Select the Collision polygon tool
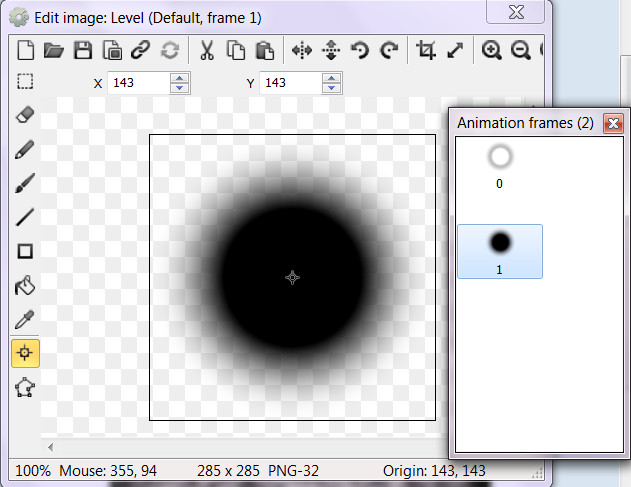This screenshot has height=487, width=631. pyautogui.click(x=26, y=388)
